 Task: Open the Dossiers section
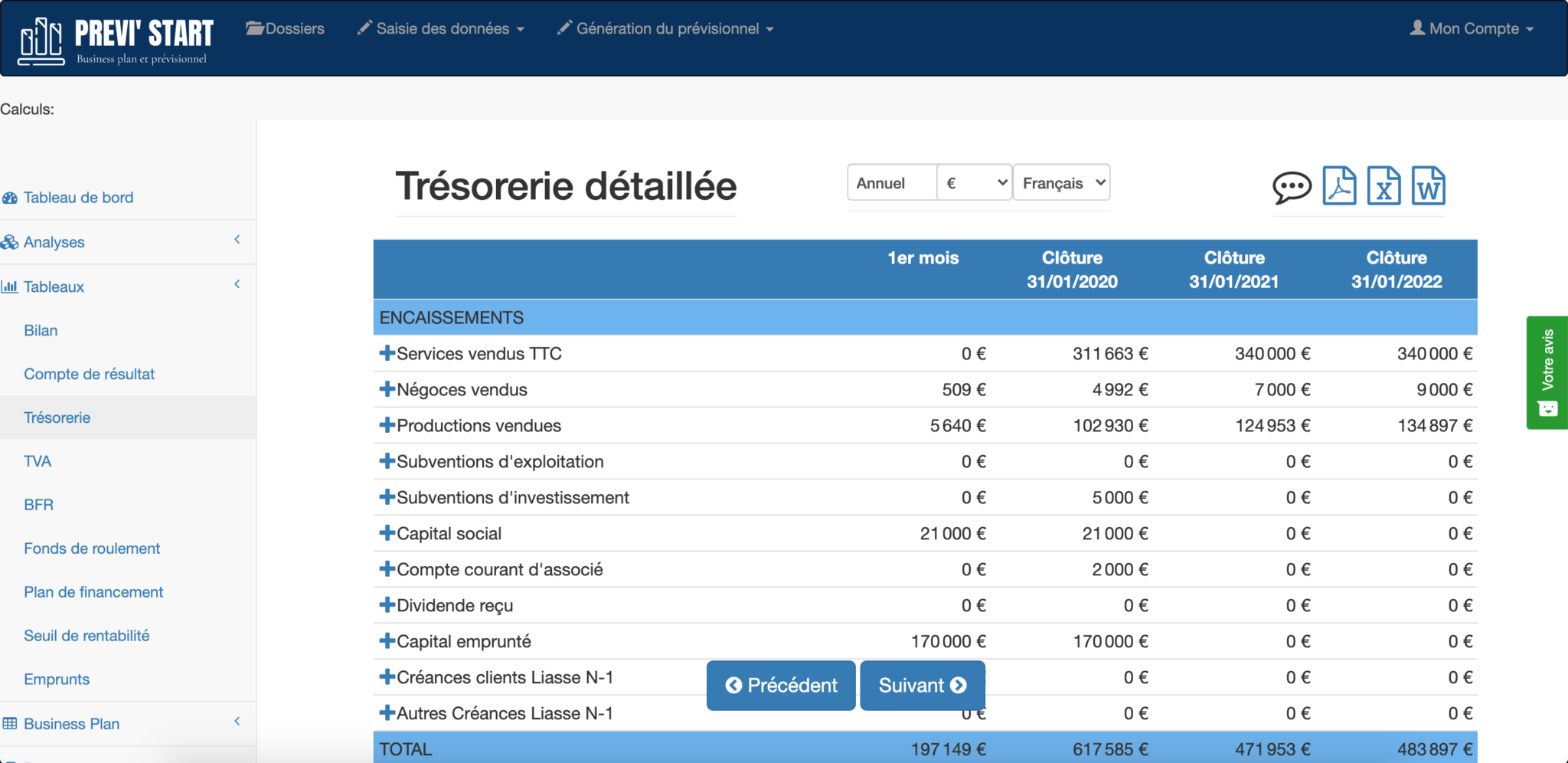285,28
